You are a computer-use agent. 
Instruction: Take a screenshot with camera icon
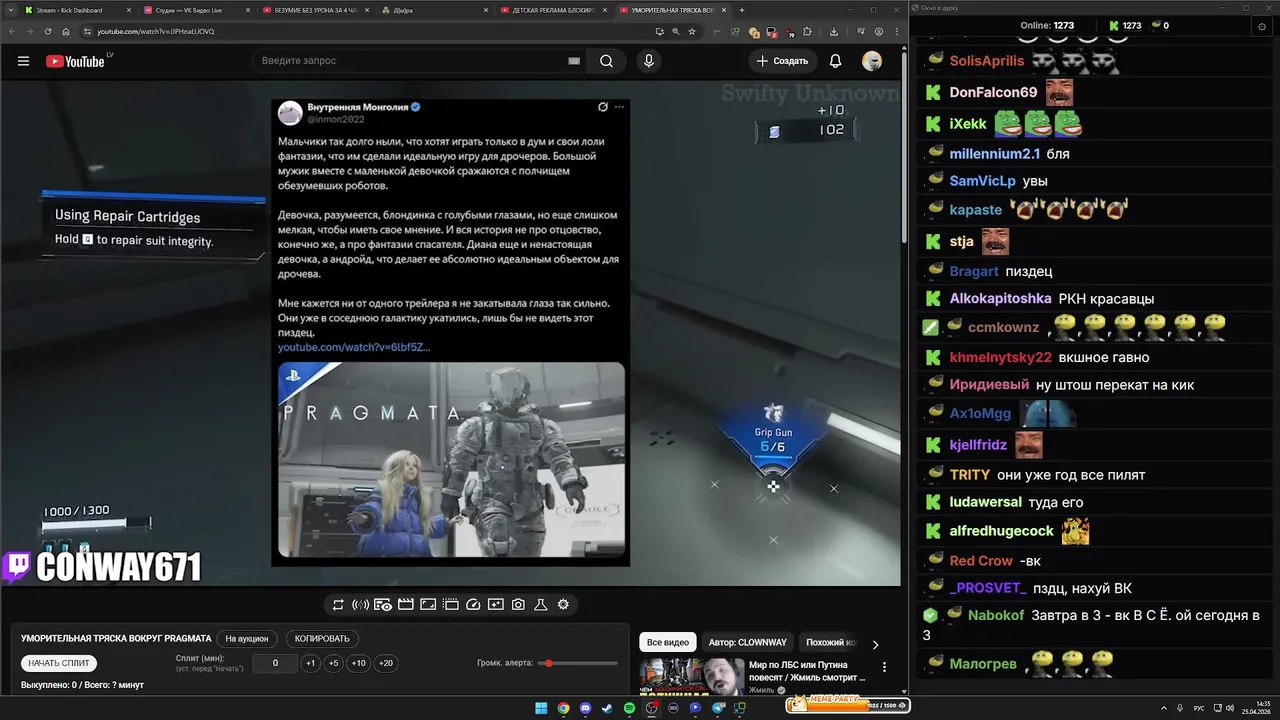518,605
